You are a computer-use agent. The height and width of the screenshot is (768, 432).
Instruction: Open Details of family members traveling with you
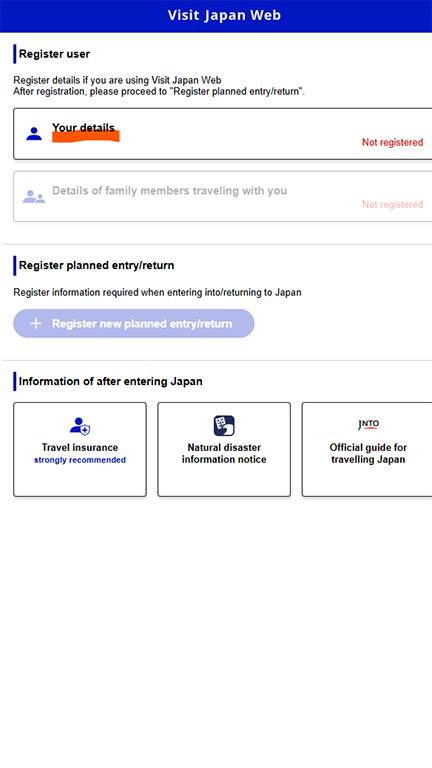tap(222, 196)
